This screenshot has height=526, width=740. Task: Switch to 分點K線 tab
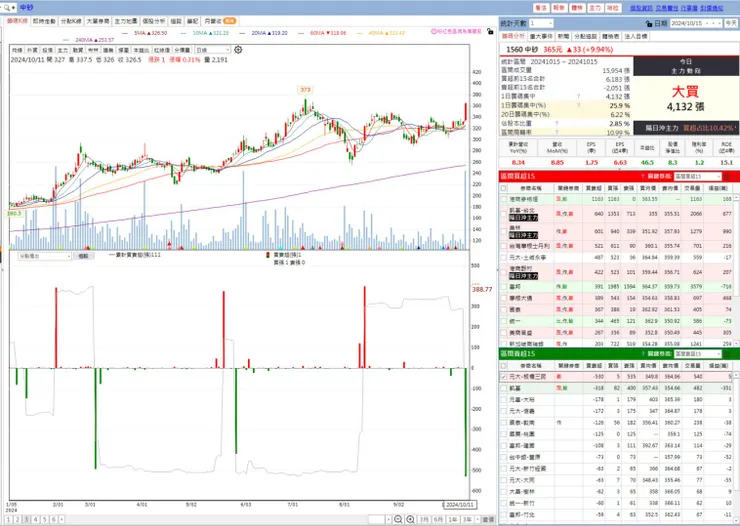point(71,21)
